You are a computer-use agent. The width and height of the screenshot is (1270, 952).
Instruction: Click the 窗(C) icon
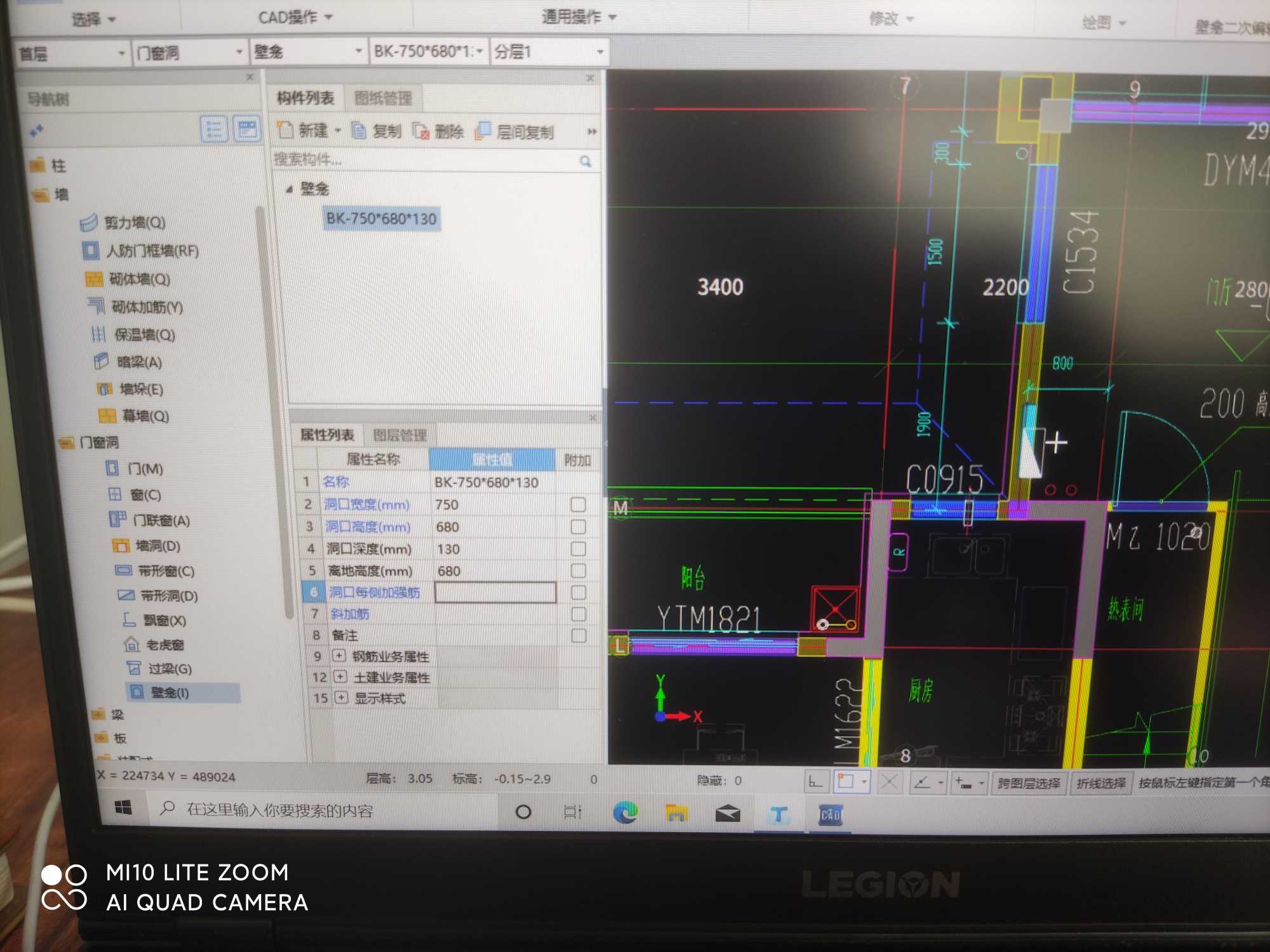(115, 494)
